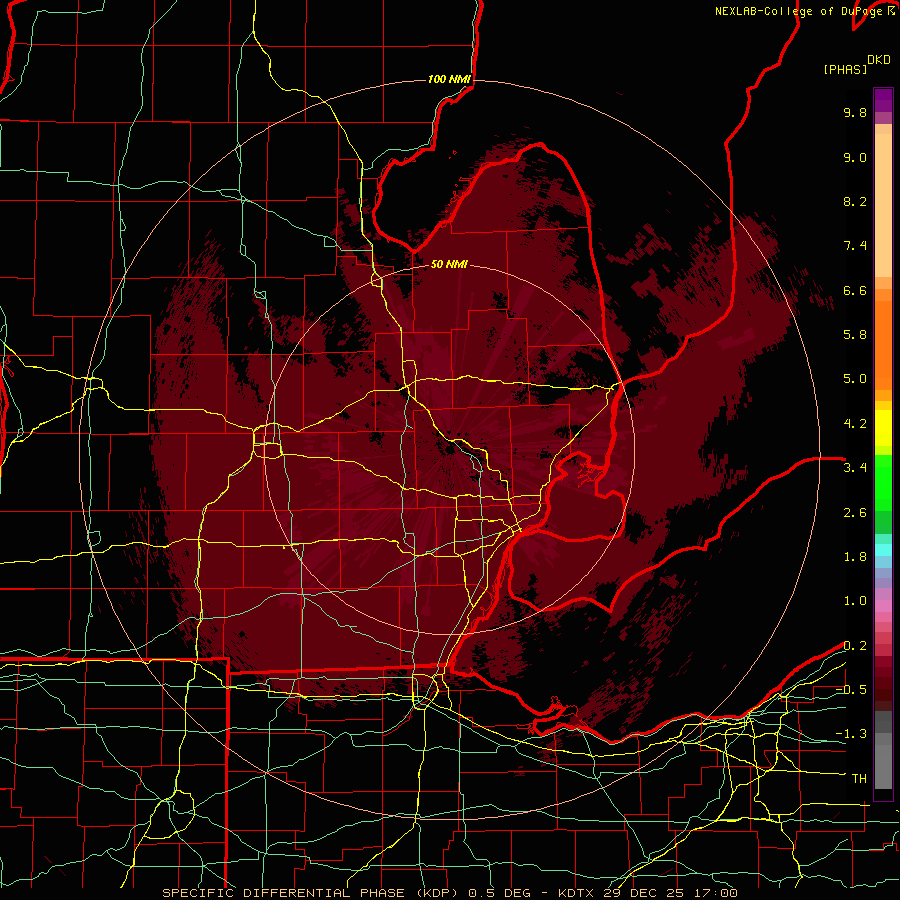Image resolution: width=900 pixels, height=900 pixels.
Task: Click the 8.2 scale value
Action: point(855,201)
